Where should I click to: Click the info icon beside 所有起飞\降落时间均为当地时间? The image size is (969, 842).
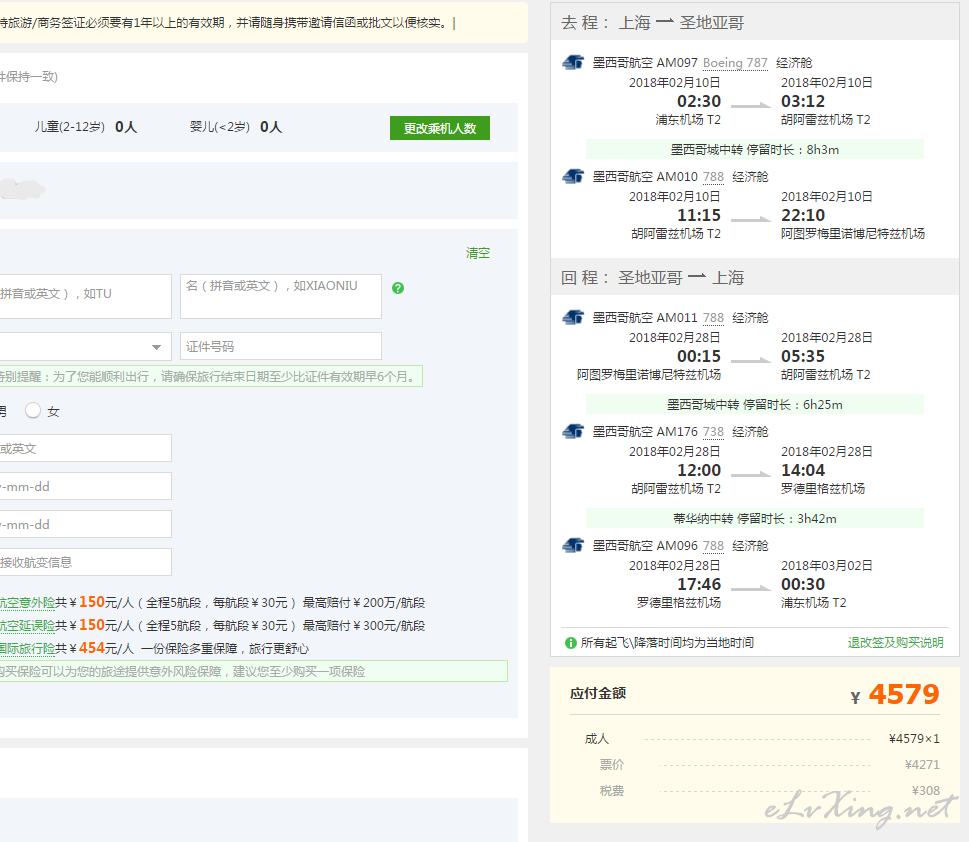click(x=571, y=643)
